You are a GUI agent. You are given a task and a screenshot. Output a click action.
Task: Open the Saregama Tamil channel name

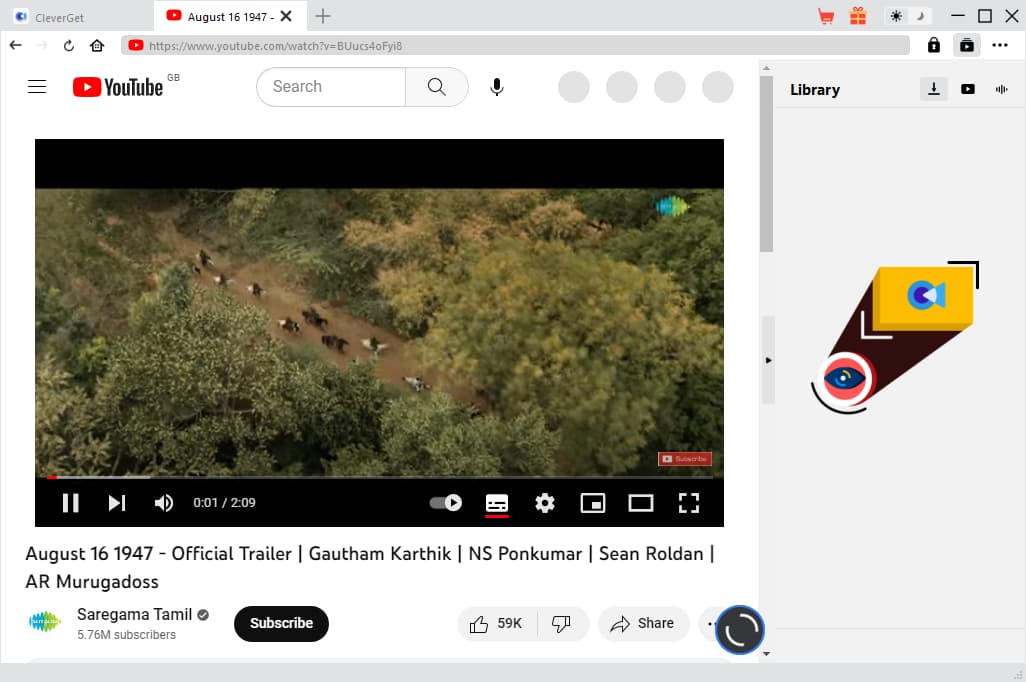pyautogui.click(x=134, y=615)
